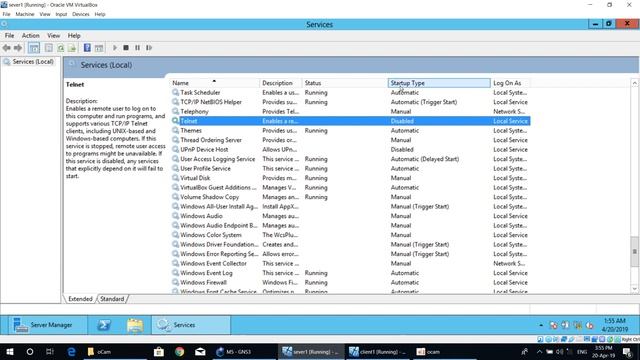
Task: Switch to the Extended tab
Action: pyautogui.click(x=80, y=299)
